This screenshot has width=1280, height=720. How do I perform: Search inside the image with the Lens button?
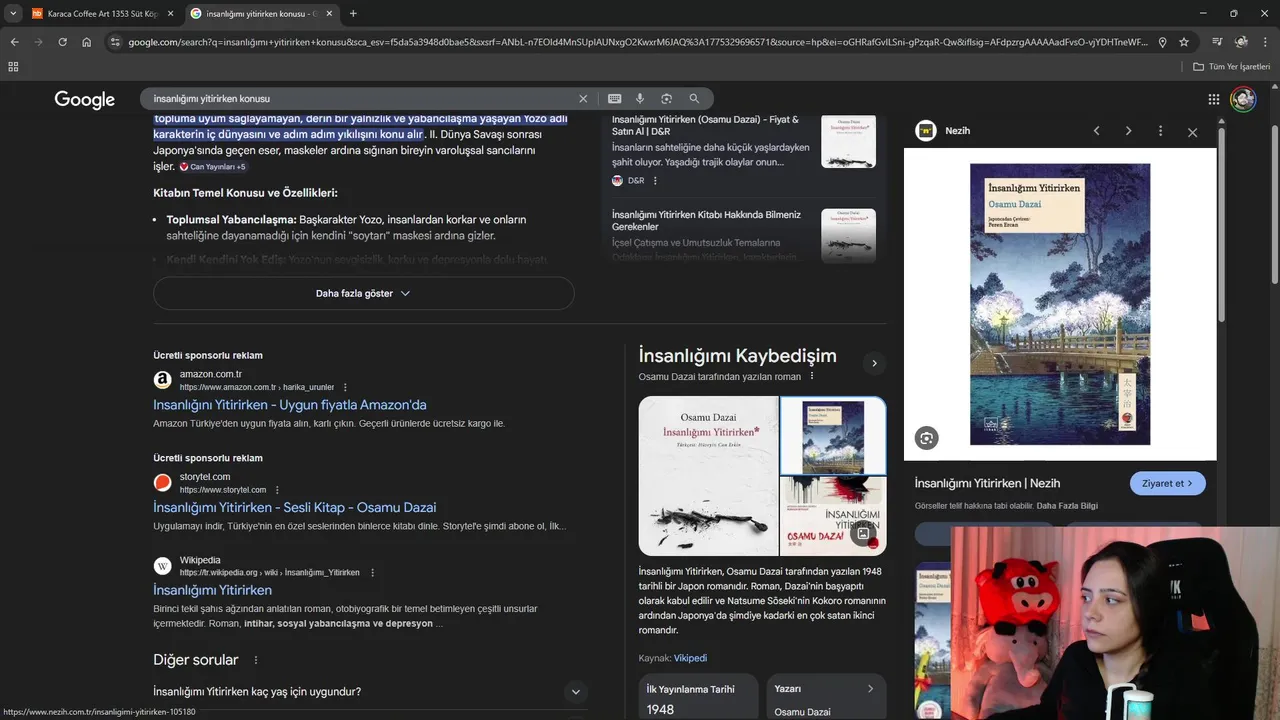point(926,437)
